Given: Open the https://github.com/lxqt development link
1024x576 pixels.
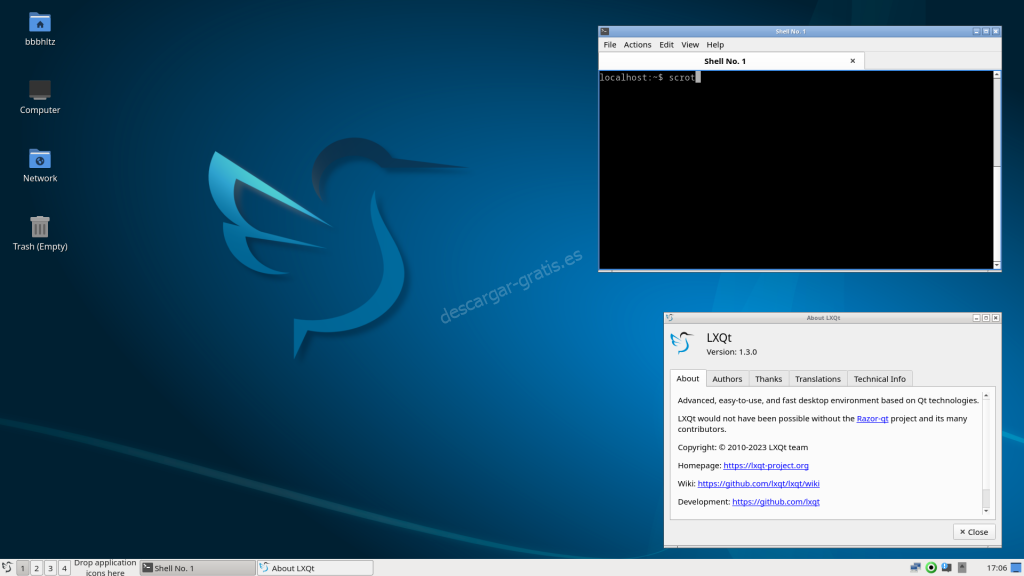Looking at the screenshot, I should click(776, 502).
